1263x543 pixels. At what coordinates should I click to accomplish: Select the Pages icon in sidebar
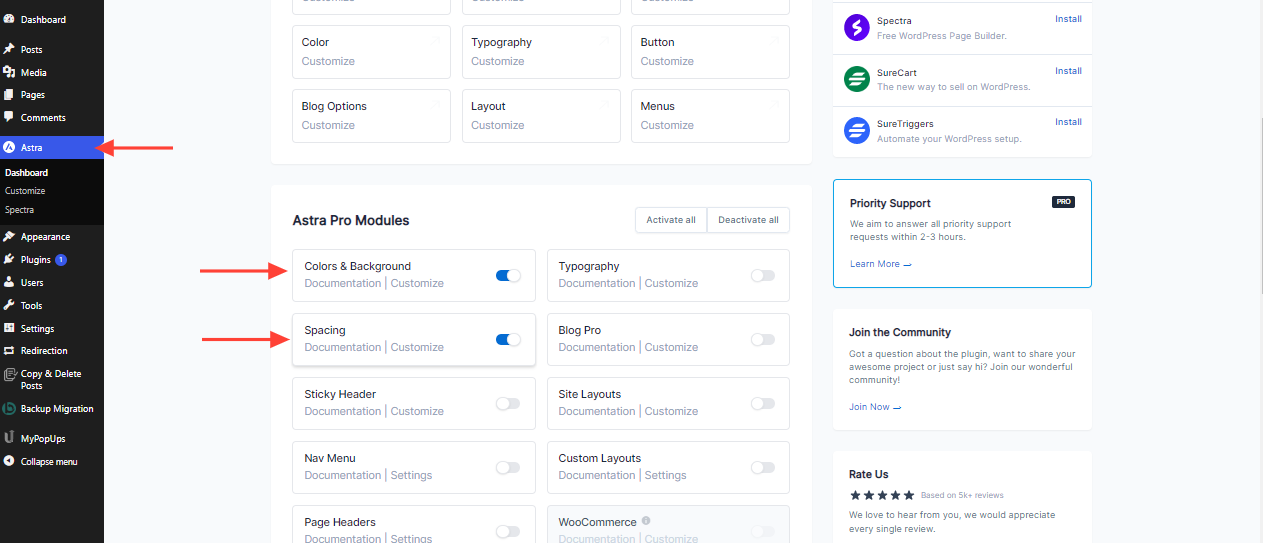point(9,95)
